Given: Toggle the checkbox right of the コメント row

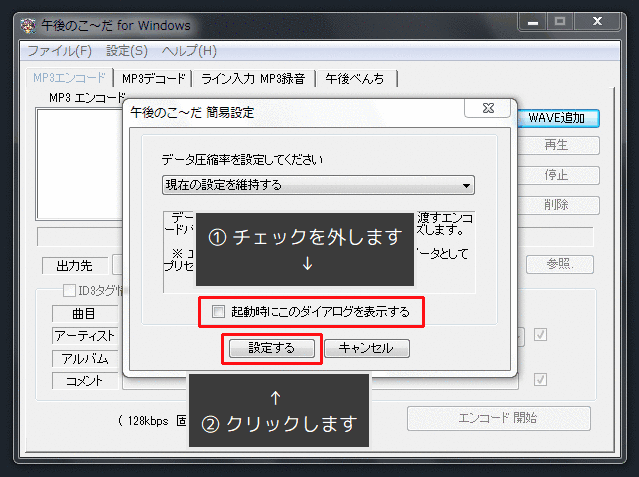Looking at the screenshot, I should click(x=541, y=380).
